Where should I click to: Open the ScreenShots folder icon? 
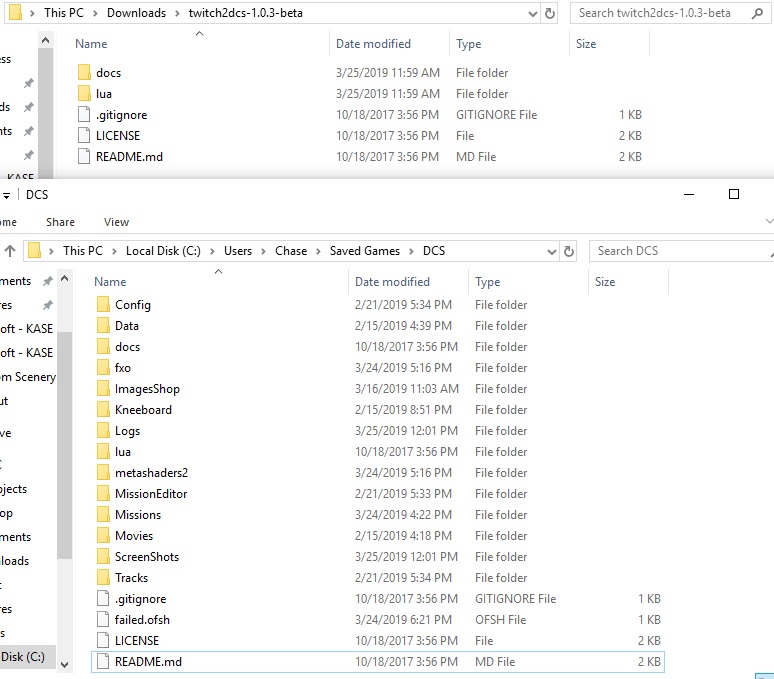pos(103,557)
